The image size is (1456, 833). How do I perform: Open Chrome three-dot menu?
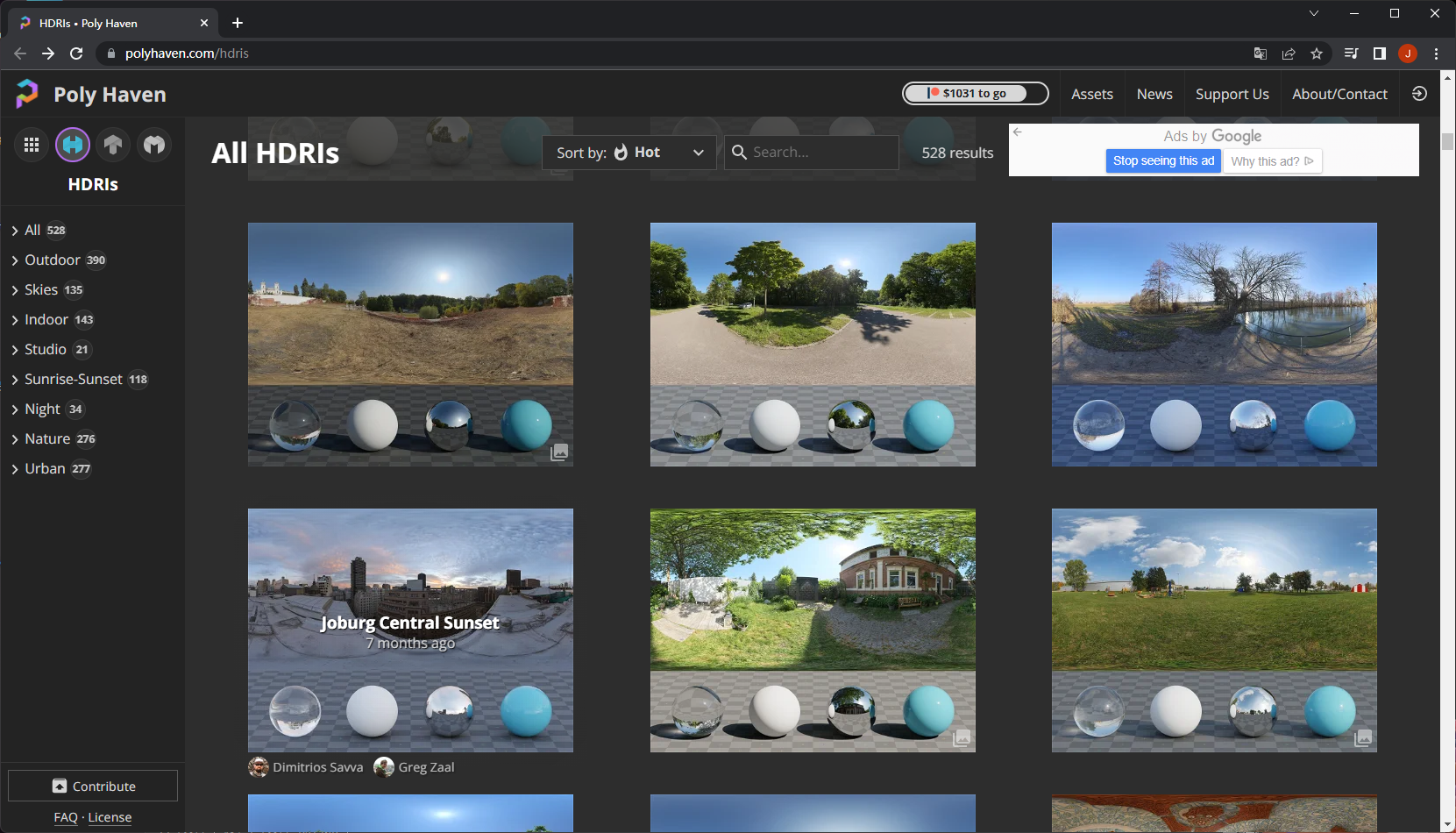point(1436,53)
